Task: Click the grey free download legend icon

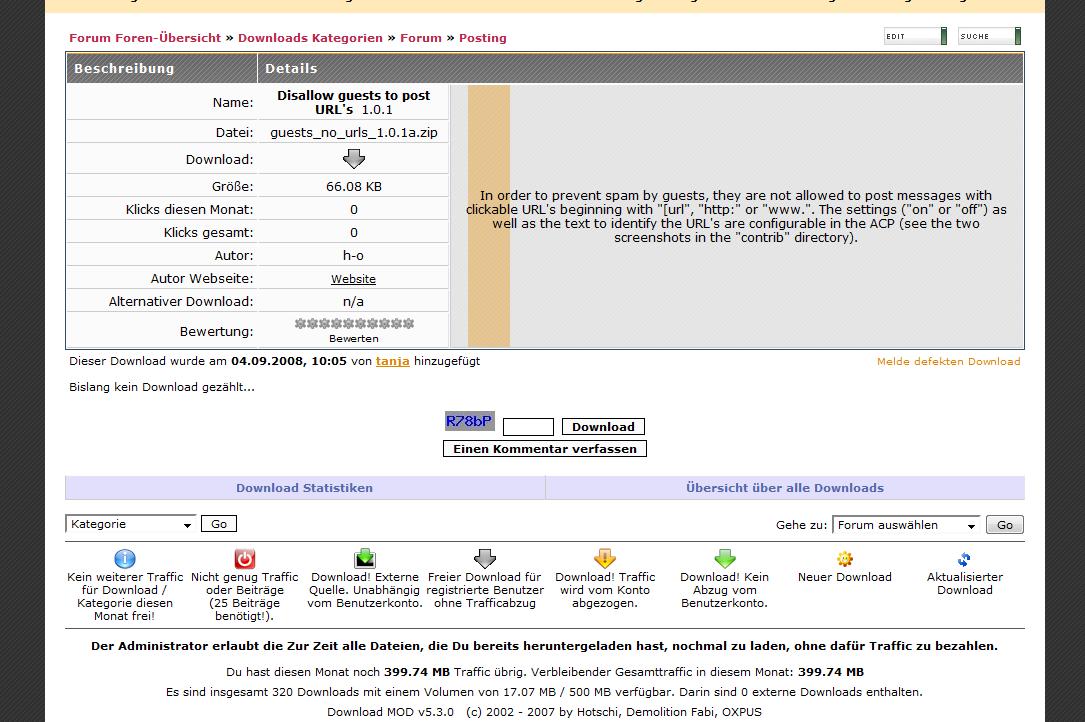Action: pos(485,559)
